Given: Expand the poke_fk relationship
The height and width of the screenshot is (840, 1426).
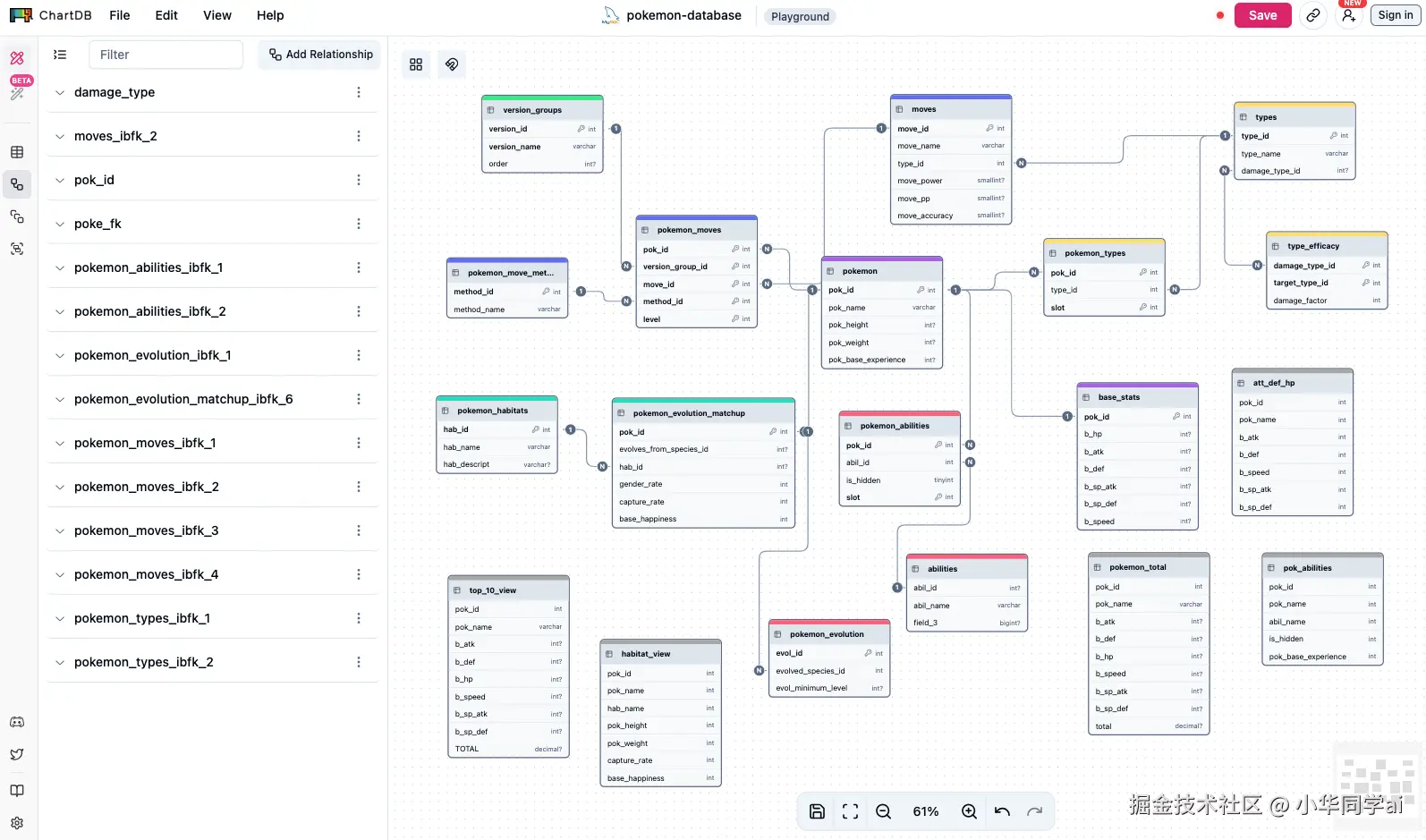Looking at the screenshot, I should (x=60, y=224).
